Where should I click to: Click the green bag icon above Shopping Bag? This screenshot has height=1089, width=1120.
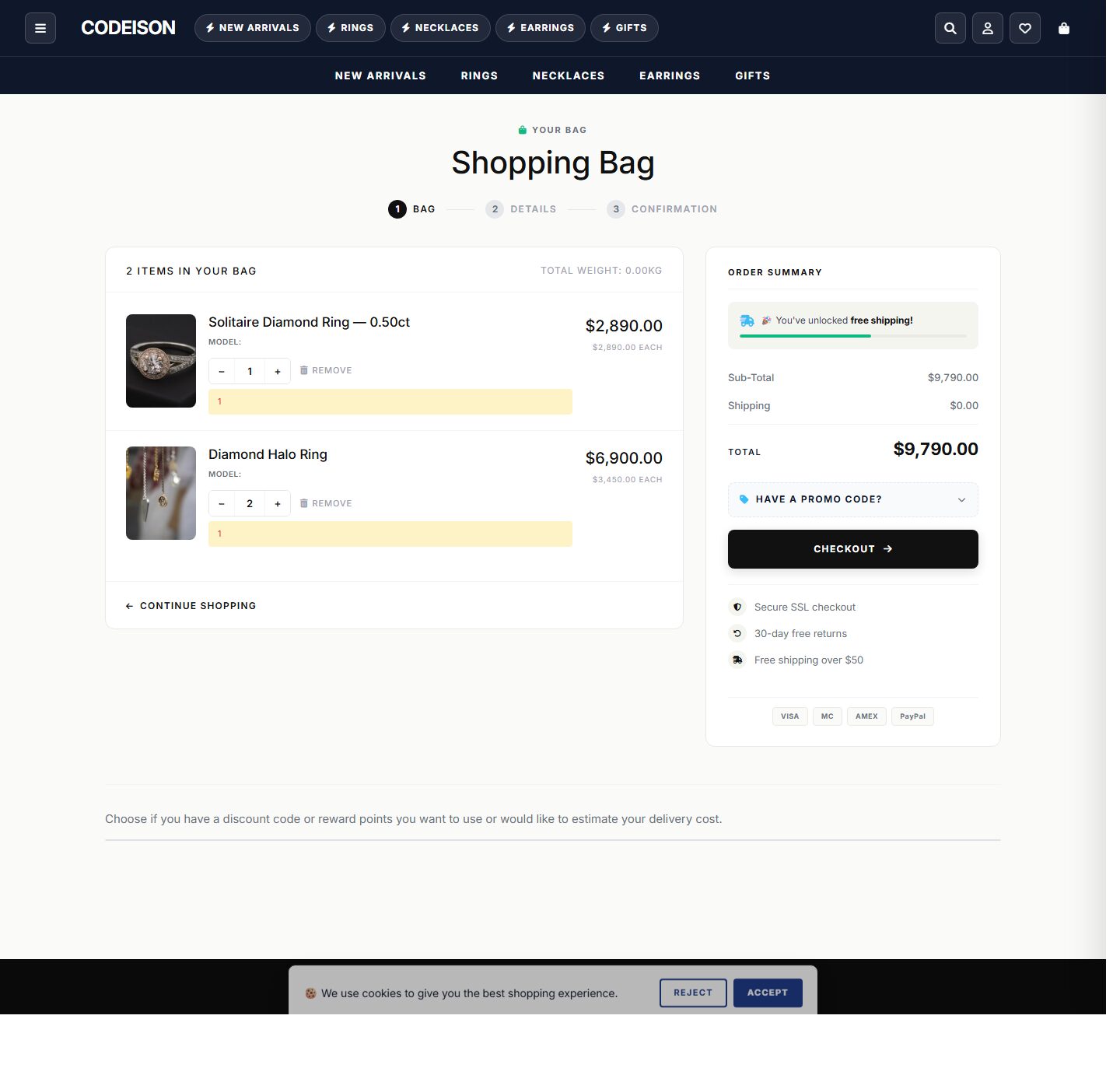(x=523, y=130)
